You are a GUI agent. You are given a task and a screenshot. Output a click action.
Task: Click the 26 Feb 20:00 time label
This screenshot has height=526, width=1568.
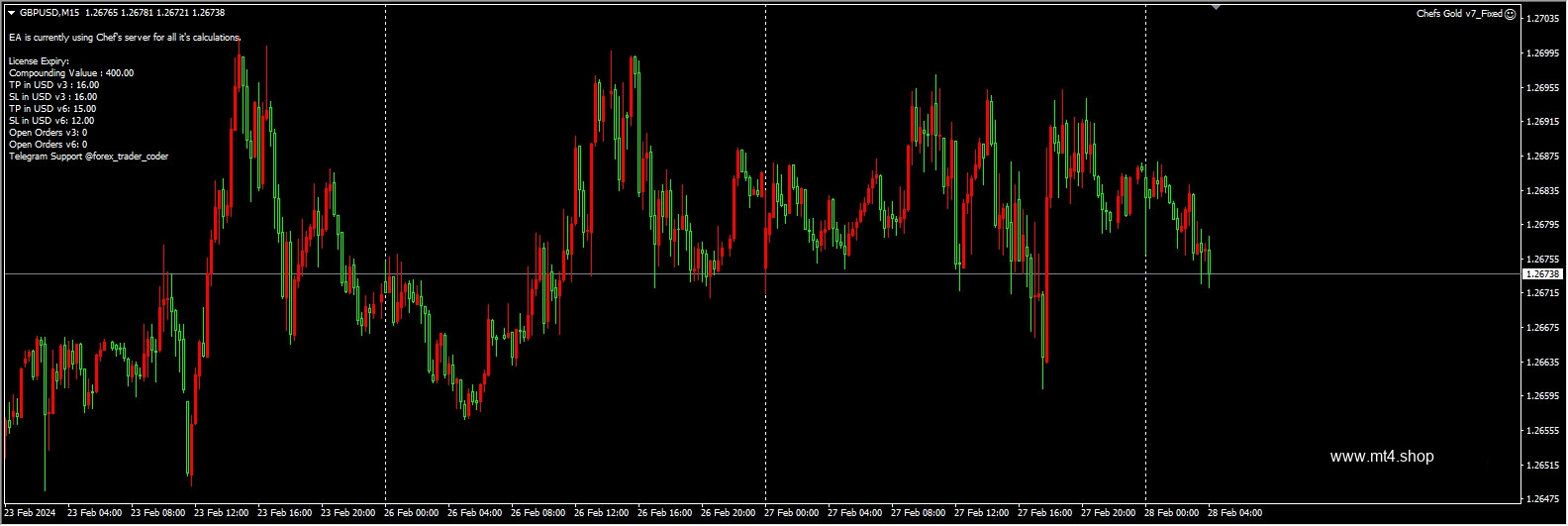coord(729,513)
